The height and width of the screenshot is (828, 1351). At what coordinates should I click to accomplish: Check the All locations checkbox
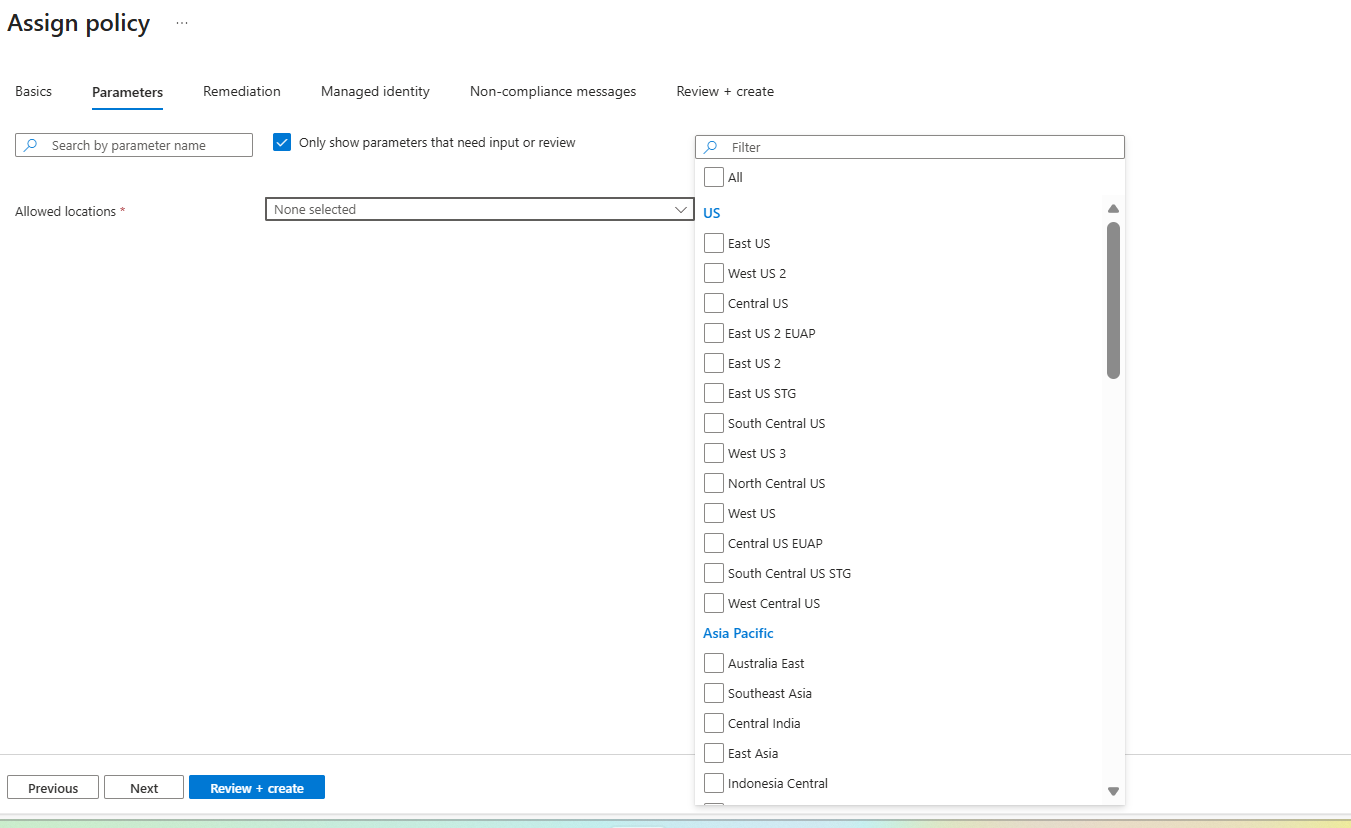(714, 177)
